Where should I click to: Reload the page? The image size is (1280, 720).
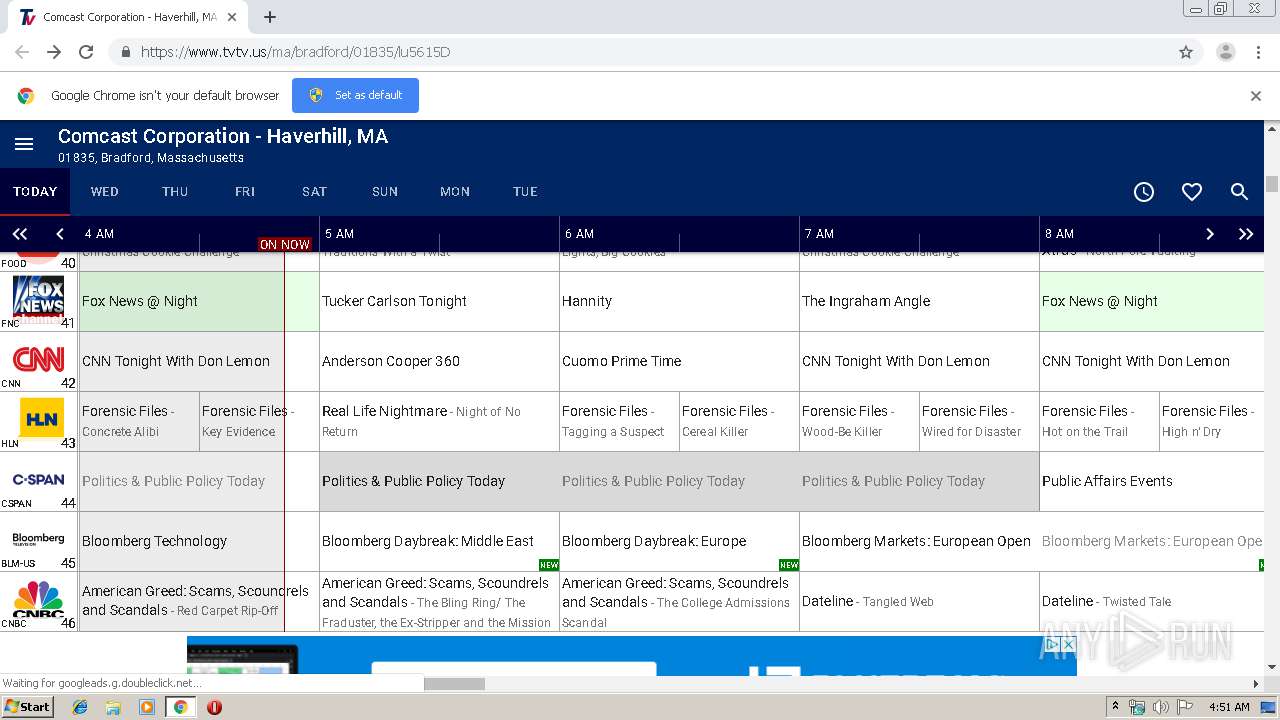(x=86, y=52)
